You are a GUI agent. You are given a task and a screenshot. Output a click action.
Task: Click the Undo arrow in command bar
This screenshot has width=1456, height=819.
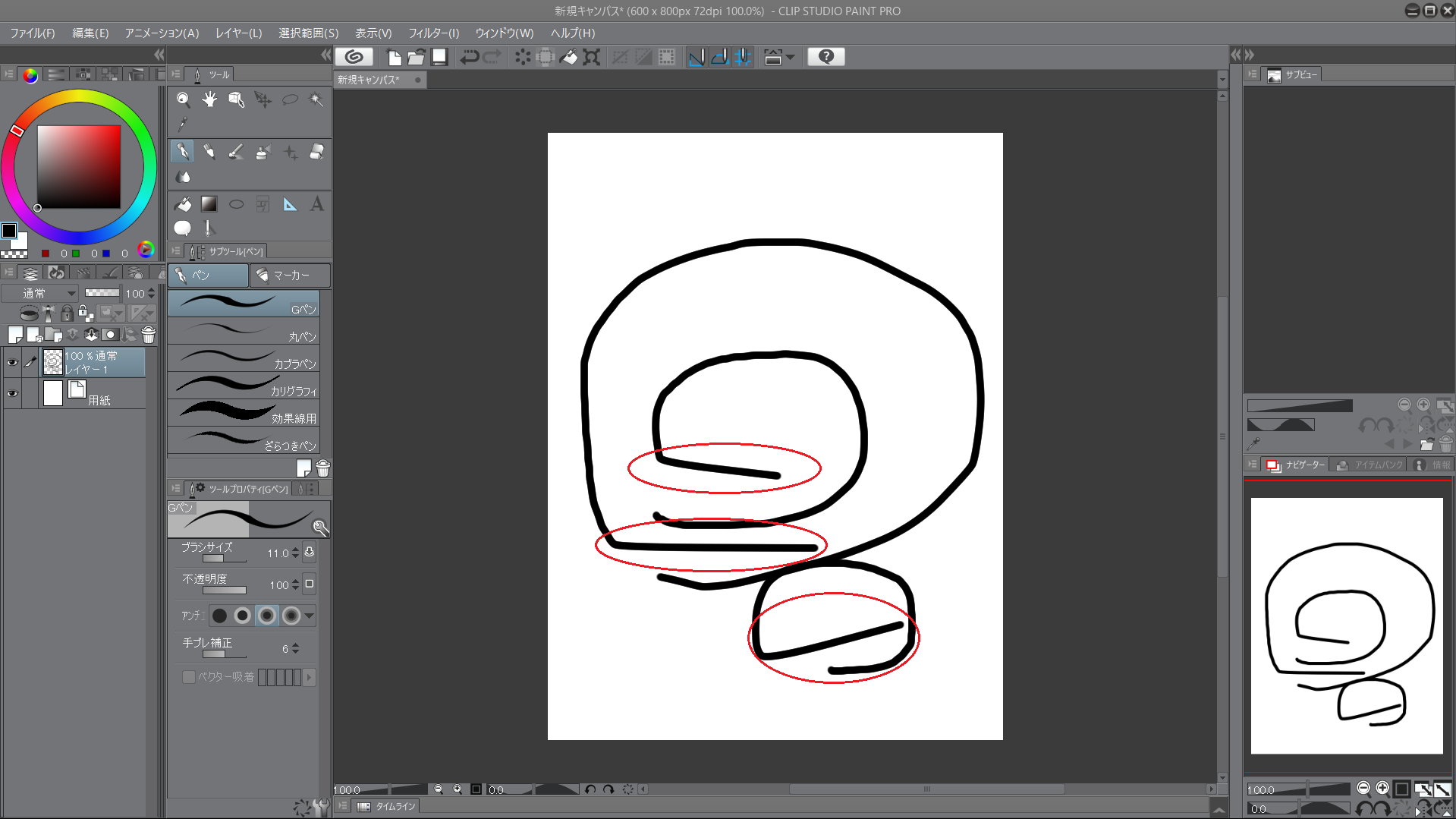(469, 57)
